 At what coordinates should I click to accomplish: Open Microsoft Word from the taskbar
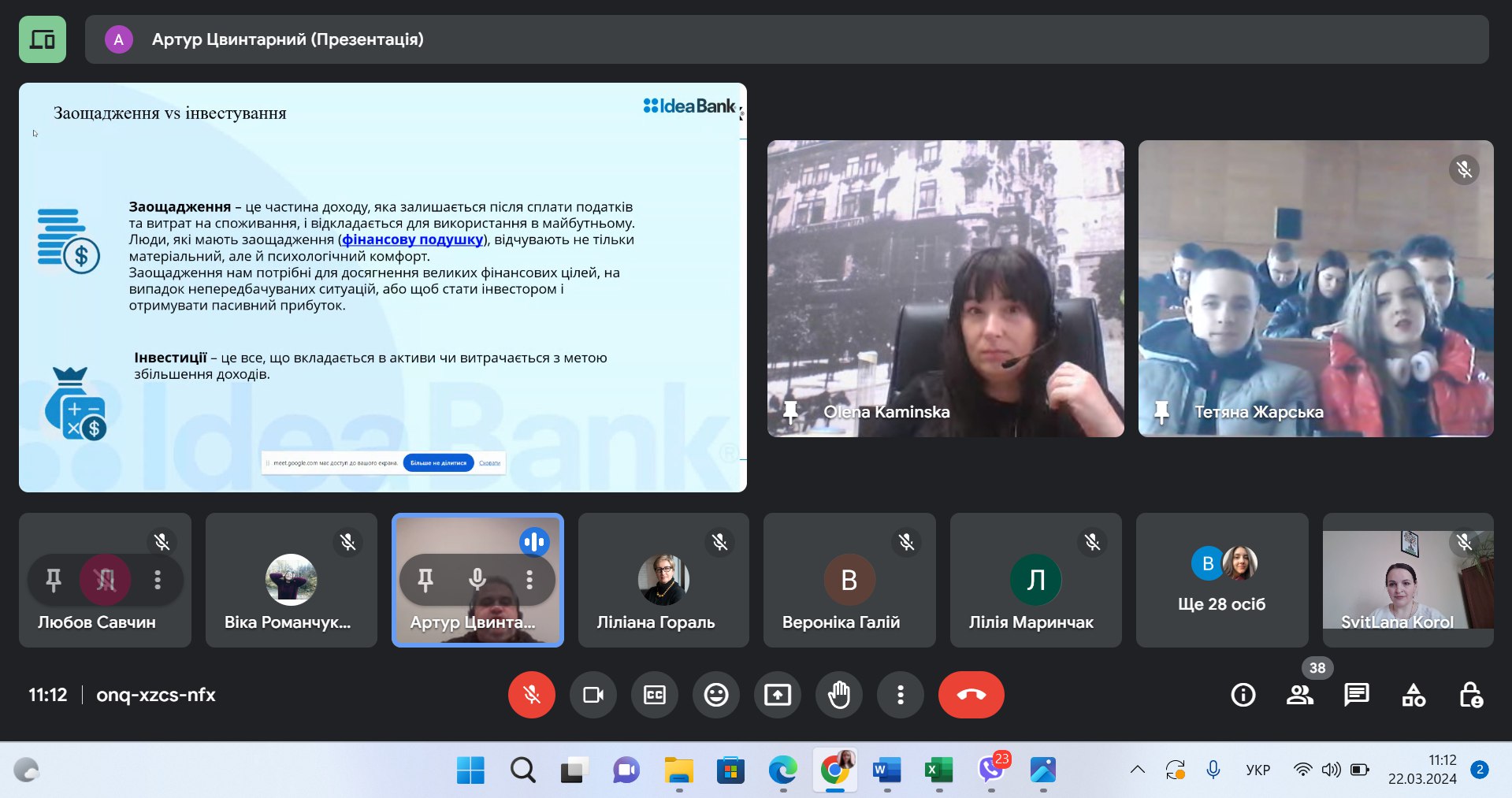coord(886,770)
